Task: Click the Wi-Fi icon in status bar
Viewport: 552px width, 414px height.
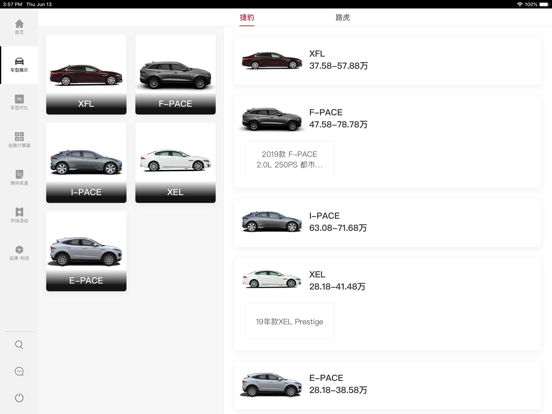Action: pyautogui.click(x=520, y=4)
